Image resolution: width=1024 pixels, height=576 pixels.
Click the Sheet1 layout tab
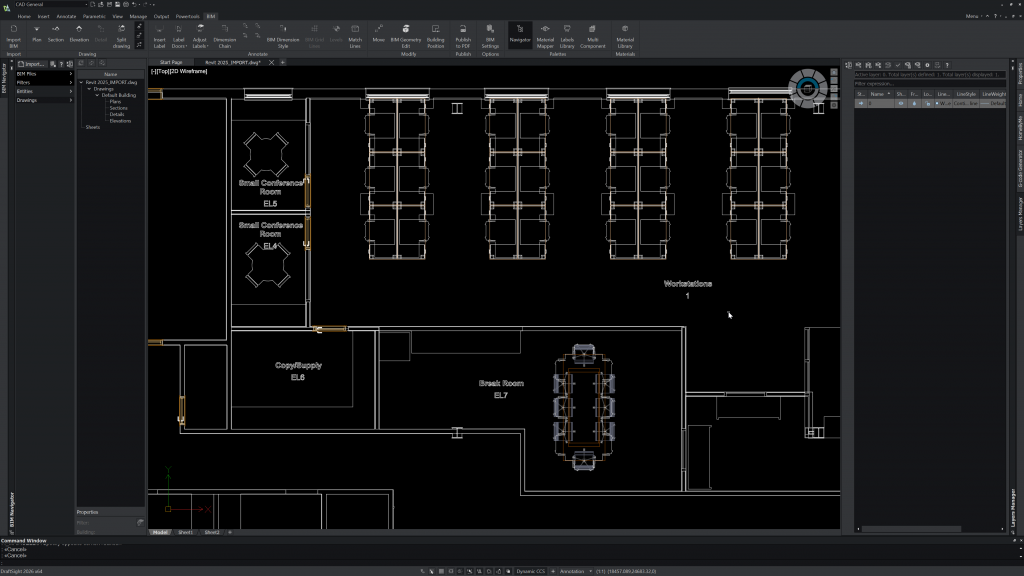pyautogui.click(x=186, y=533)
